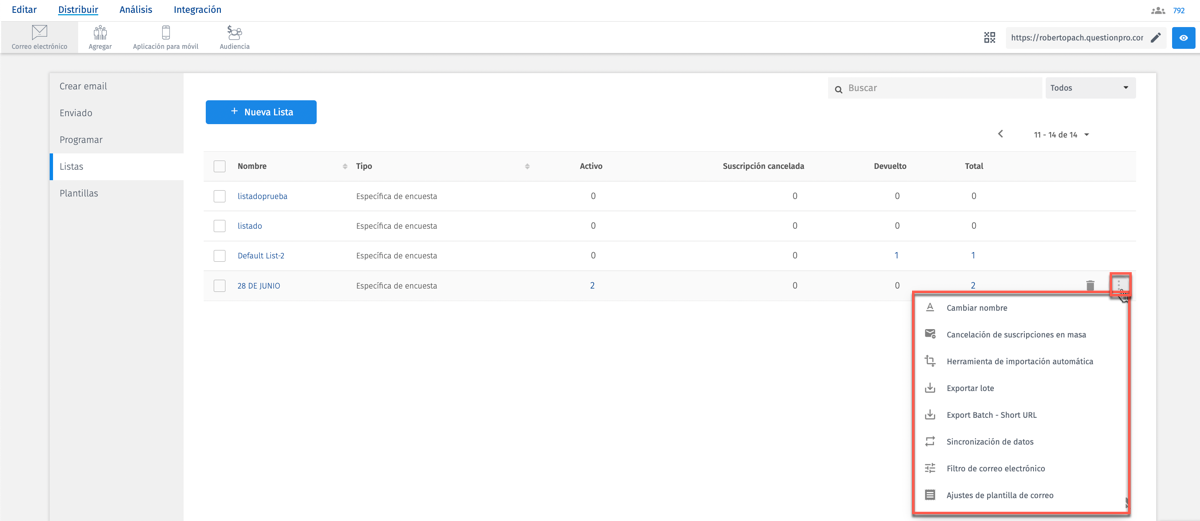Click the pencil edit URL icon
The image size is (1200, 521).
pos(1156,38)
